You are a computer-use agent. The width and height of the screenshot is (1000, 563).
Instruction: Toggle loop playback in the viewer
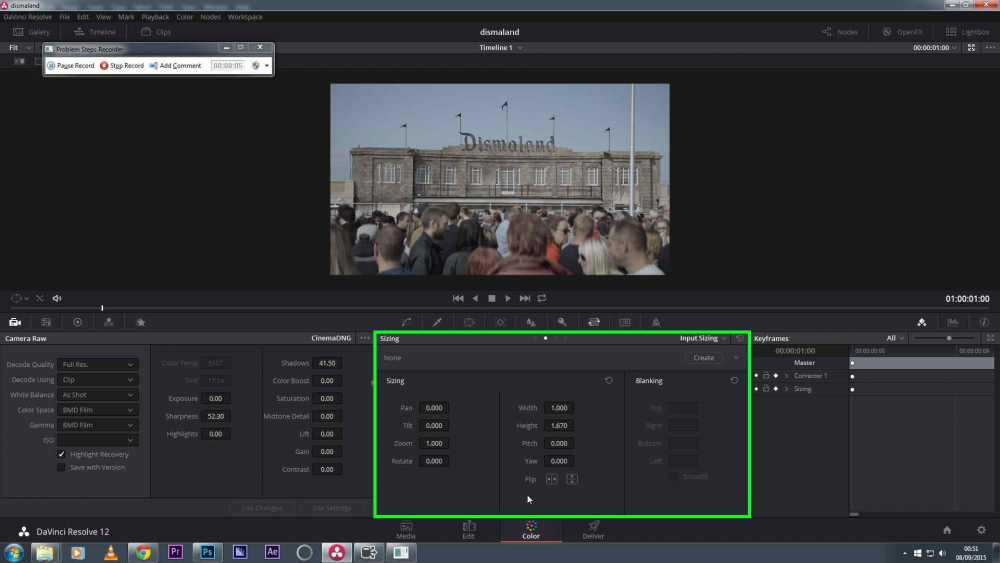click(542, 298)
